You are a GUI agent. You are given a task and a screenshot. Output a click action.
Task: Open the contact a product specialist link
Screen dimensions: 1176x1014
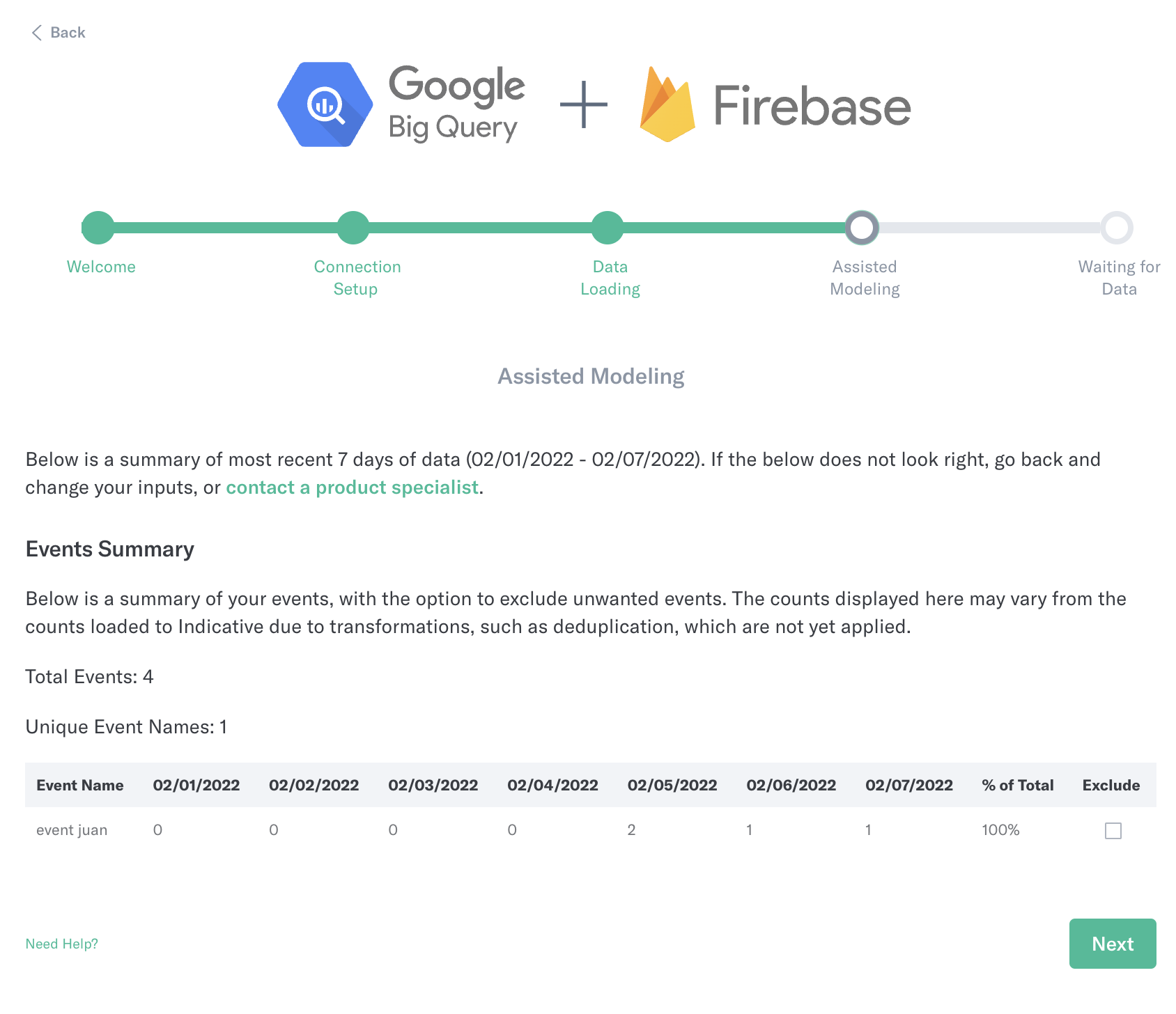(353, 487)
